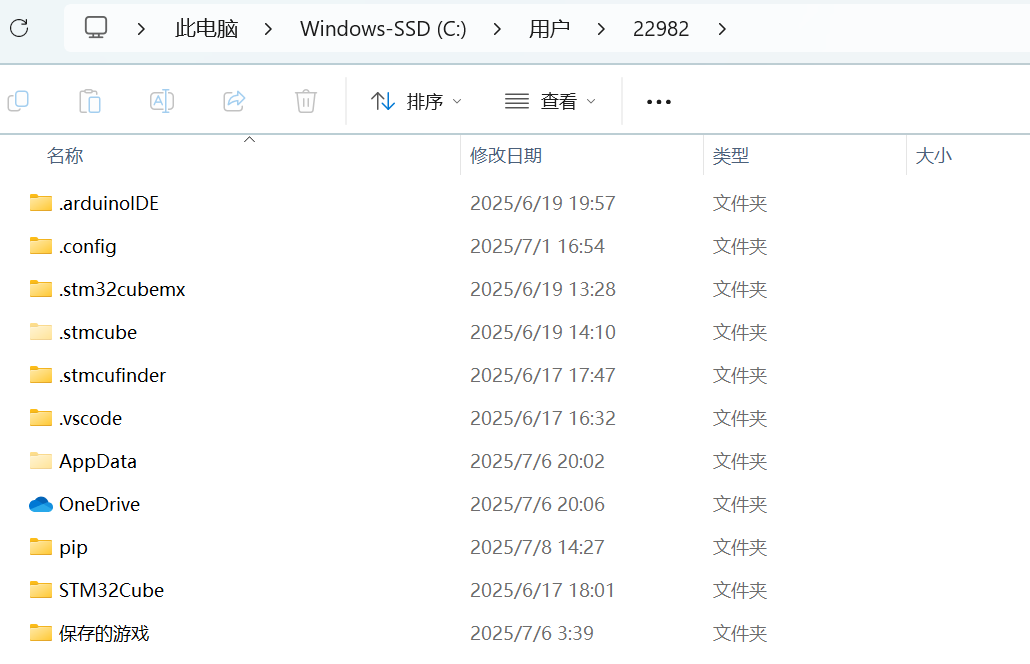
Task: Go to Windows-SSD (C:) in breadcrumb
Action: 383,29
